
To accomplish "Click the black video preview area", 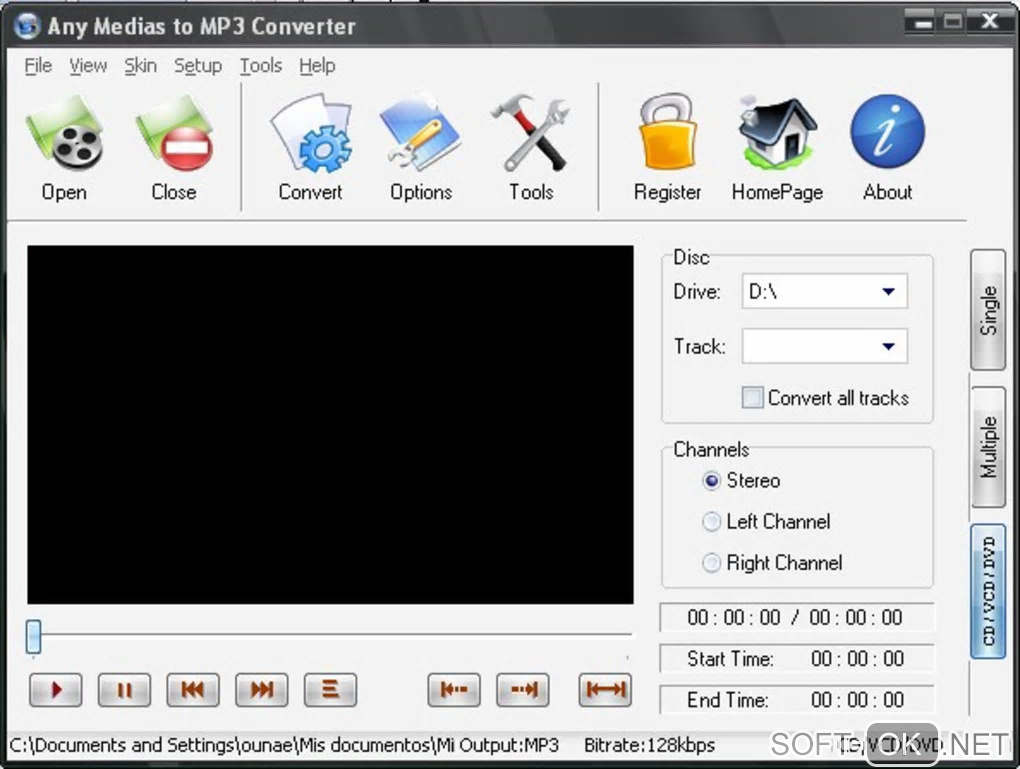I will (330, 425).
